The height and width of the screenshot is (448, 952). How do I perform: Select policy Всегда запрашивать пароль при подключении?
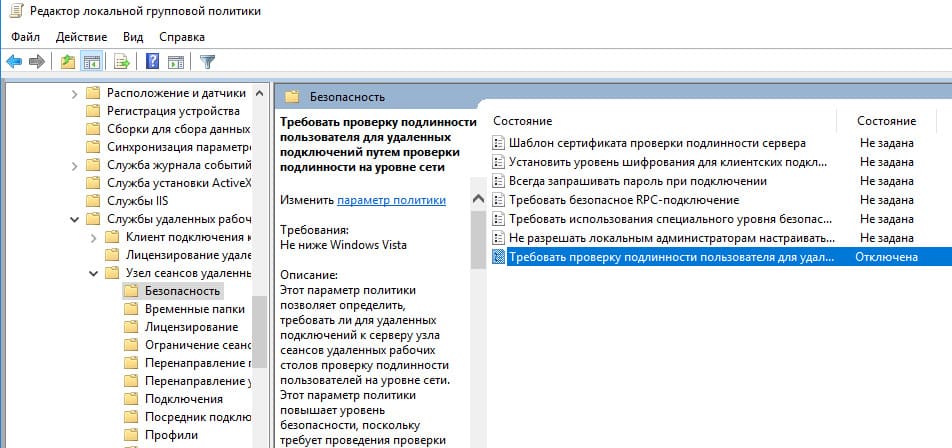coord(638,181)
